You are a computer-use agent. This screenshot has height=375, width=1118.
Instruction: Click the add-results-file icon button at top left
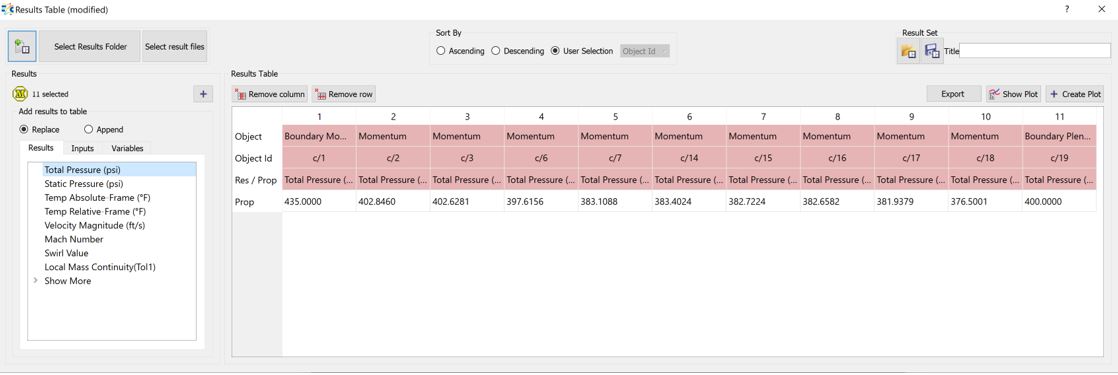(x=22, y=47)
